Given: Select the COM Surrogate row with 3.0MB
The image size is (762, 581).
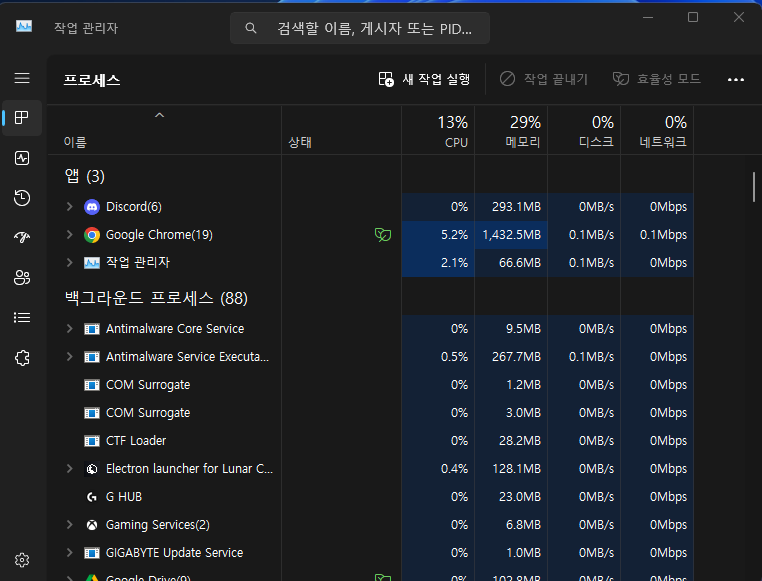Looking at the screenshot, I should 370,413.
